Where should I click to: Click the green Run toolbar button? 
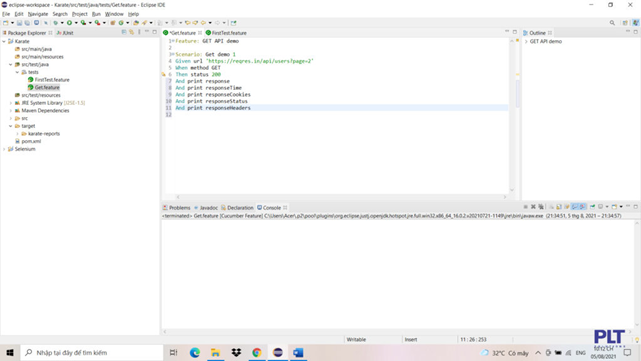[69, 23]
